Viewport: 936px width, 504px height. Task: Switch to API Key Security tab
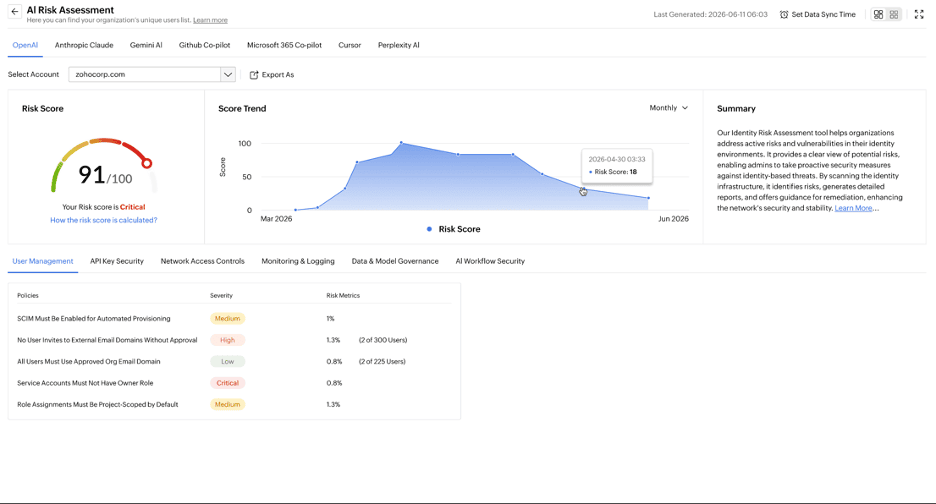[117, 262]
